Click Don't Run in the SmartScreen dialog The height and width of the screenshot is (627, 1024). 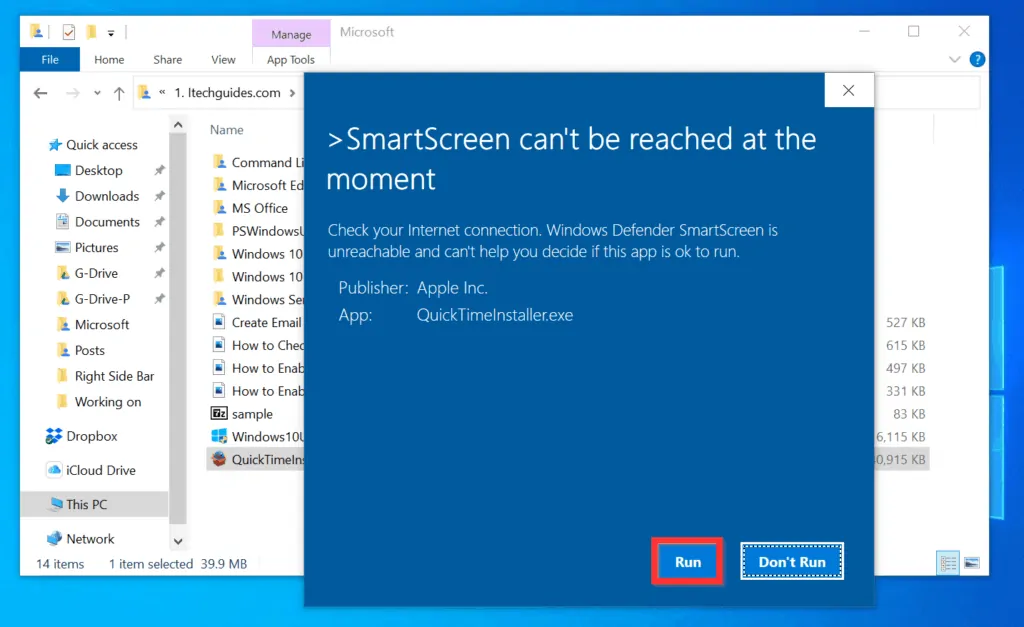(791, 561)
